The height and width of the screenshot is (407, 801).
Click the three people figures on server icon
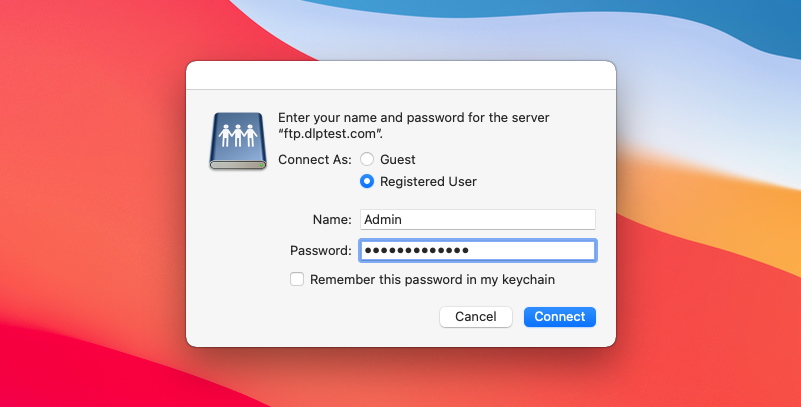click(238, 136)
